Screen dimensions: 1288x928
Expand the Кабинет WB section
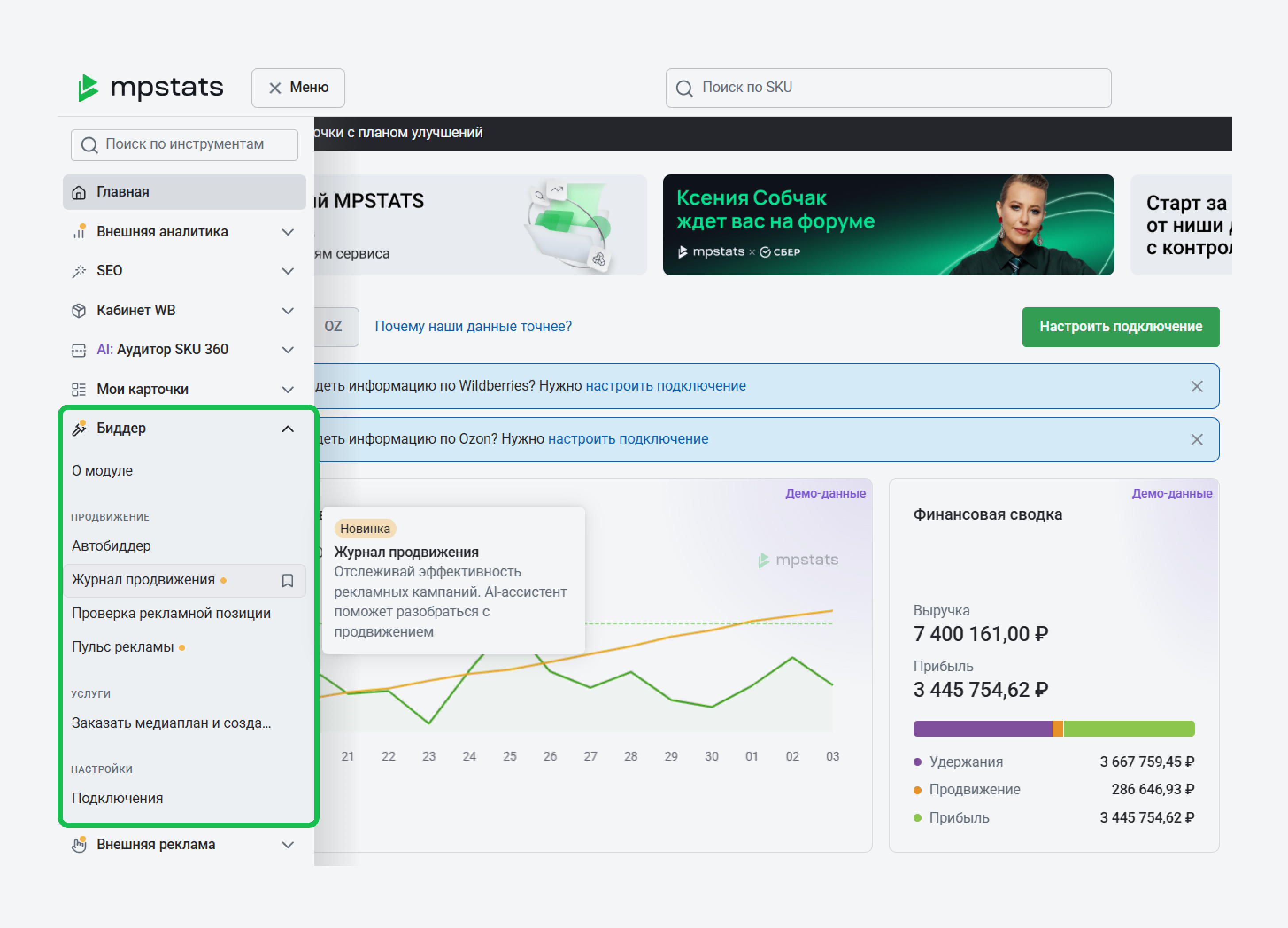[x=287, y=311]
